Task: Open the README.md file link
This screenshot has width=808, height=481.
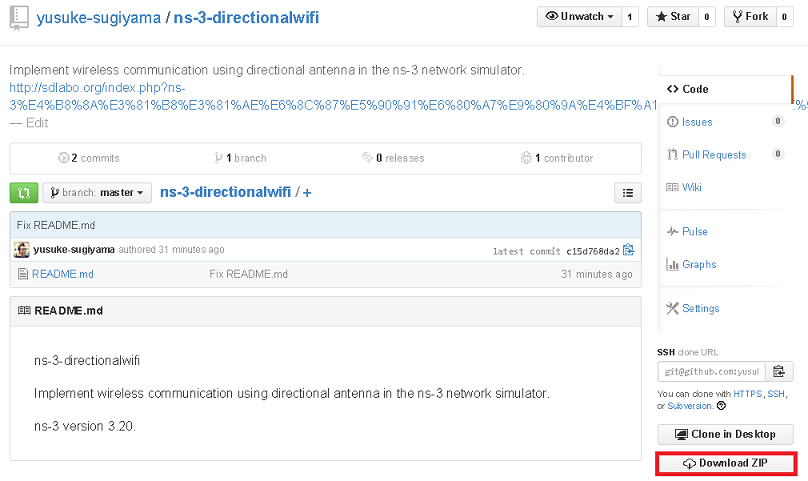Action: coord(62,274)
